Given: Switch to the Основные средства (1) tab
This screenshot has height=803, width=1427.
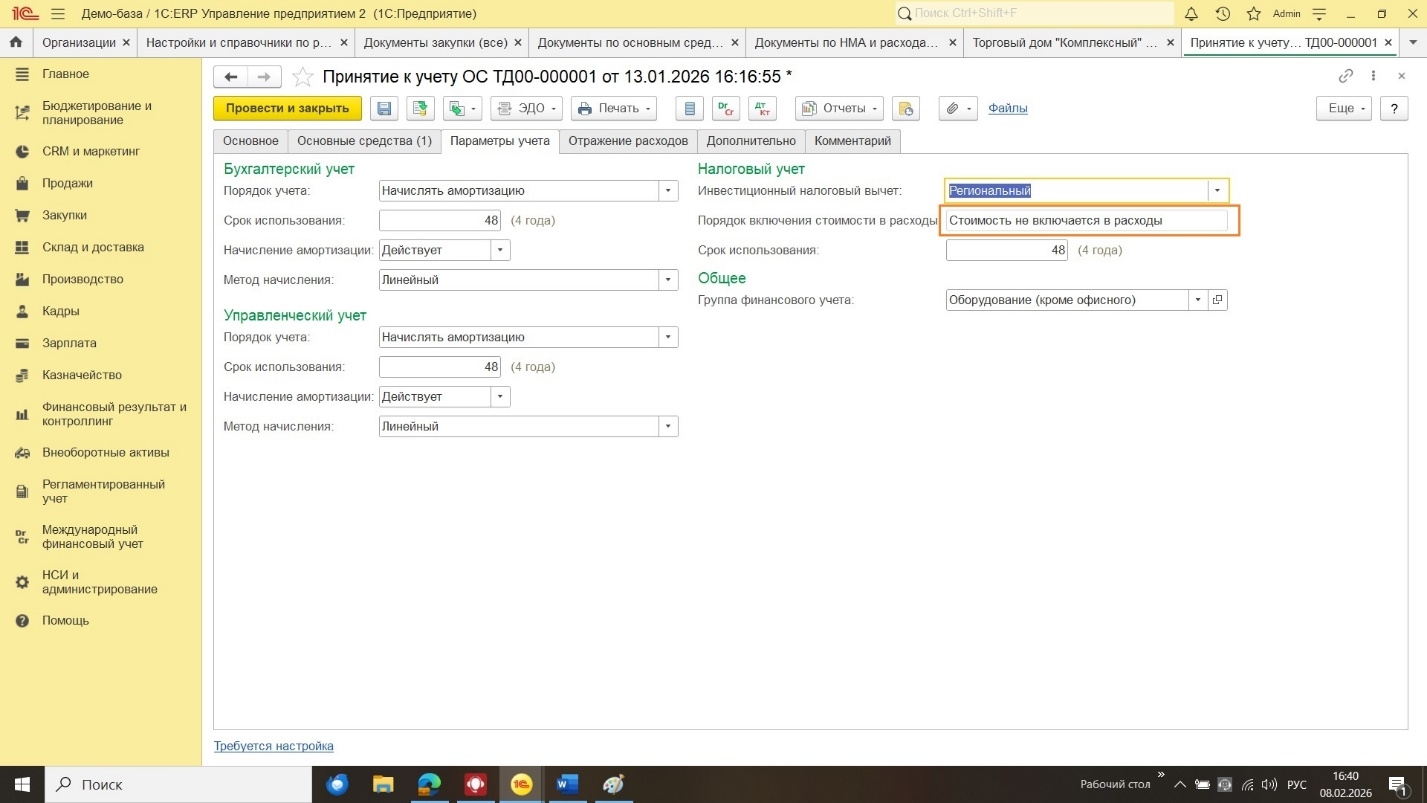Looking at the screenshot, I should [364, 141].
